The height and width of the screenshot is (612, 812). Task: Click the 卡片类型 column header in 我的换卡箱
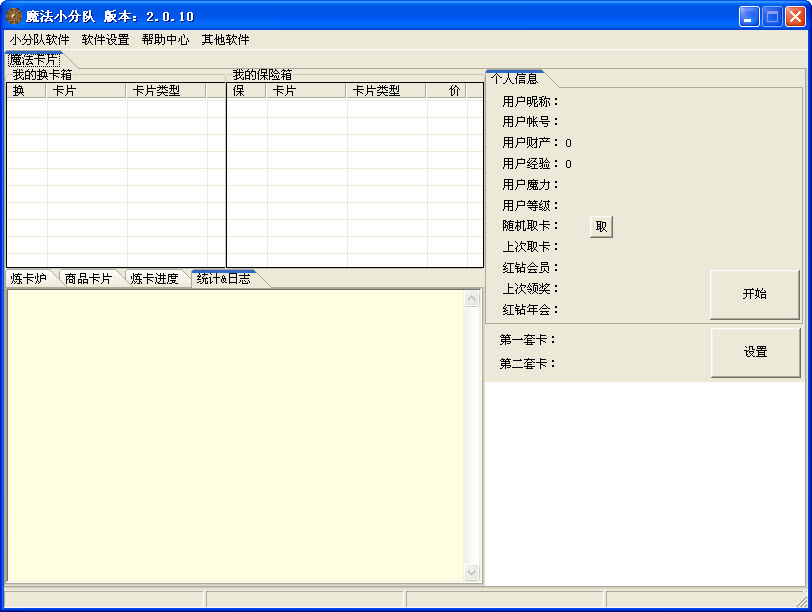[166, 91]
